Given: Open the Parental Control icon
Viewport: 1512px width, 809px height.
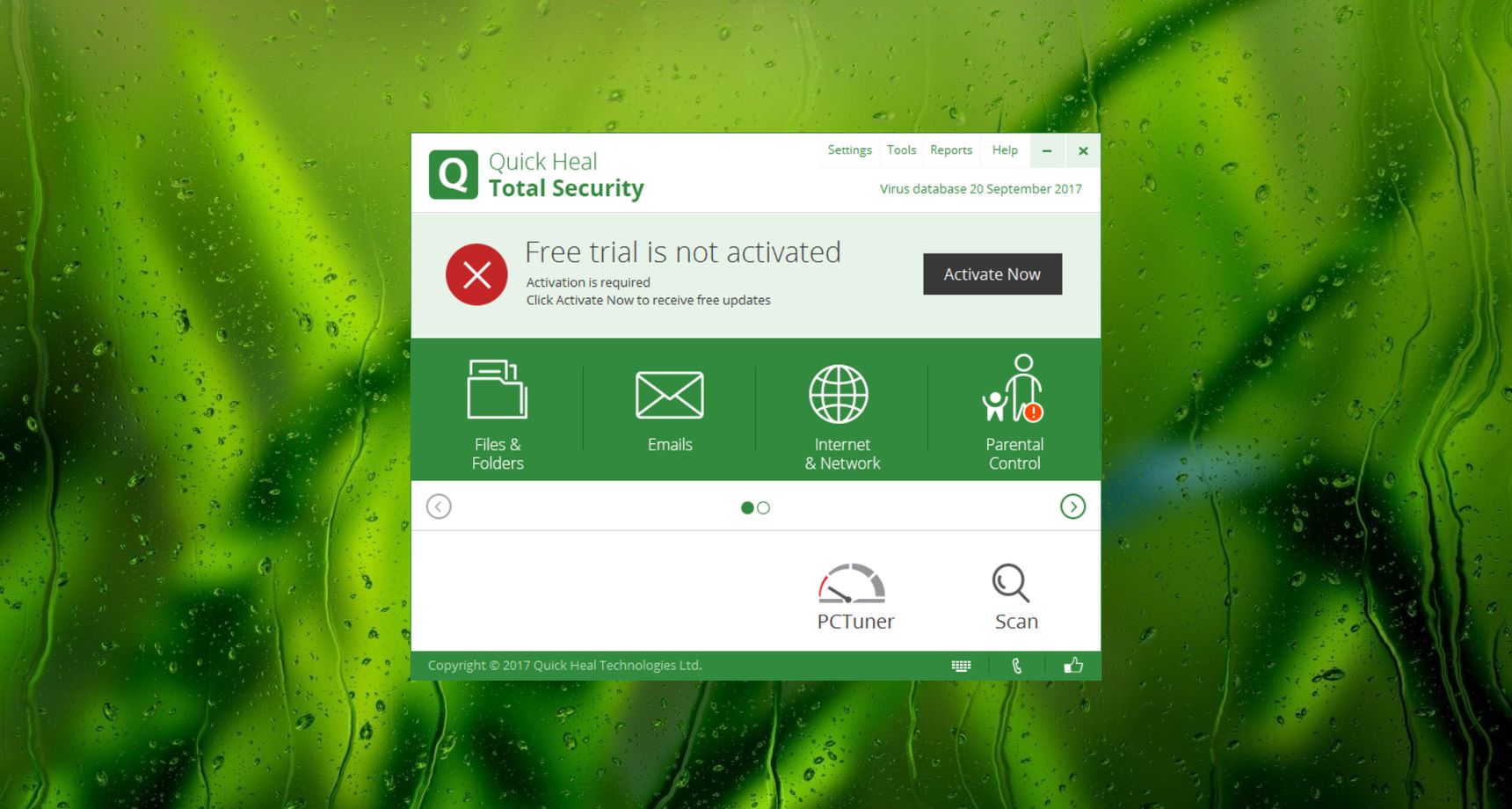Looking at the screenshot, I should [1013, 389].
